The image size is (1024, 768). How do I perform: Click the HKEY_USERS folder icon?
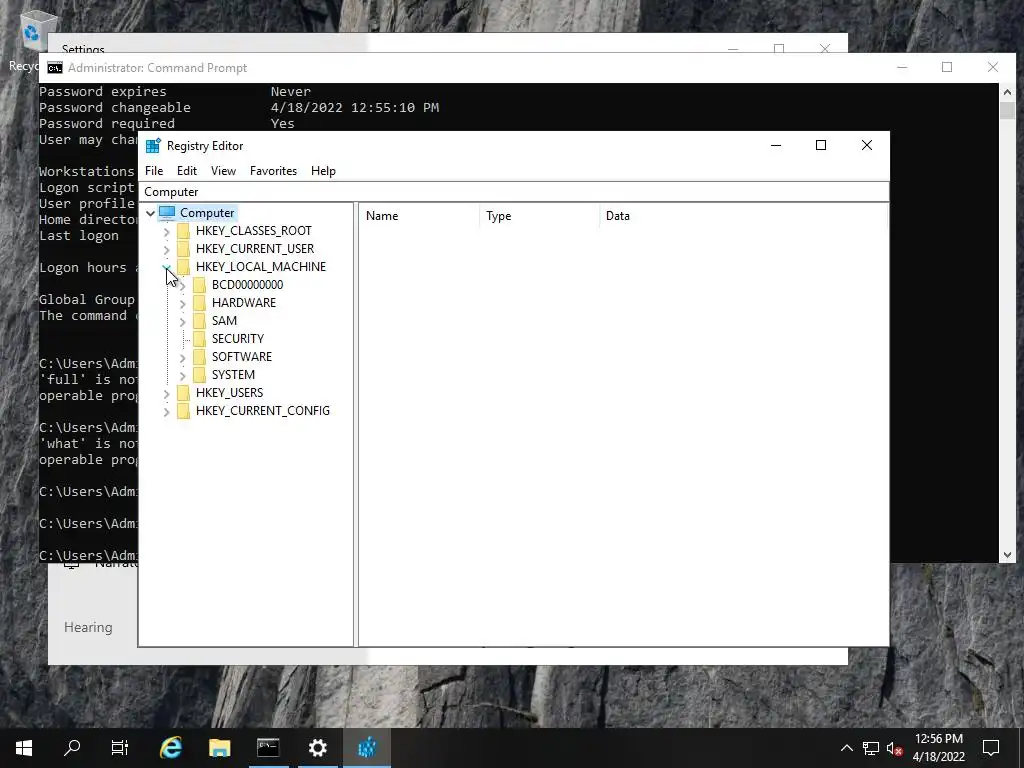click(184, 392)
